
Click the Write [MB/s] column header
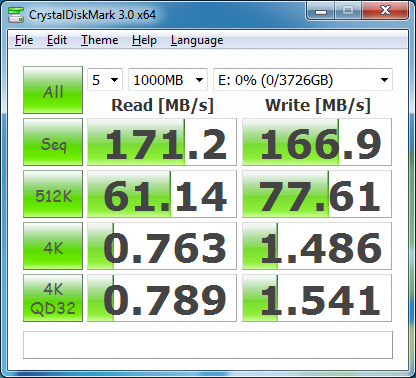(x=318, y=106)
